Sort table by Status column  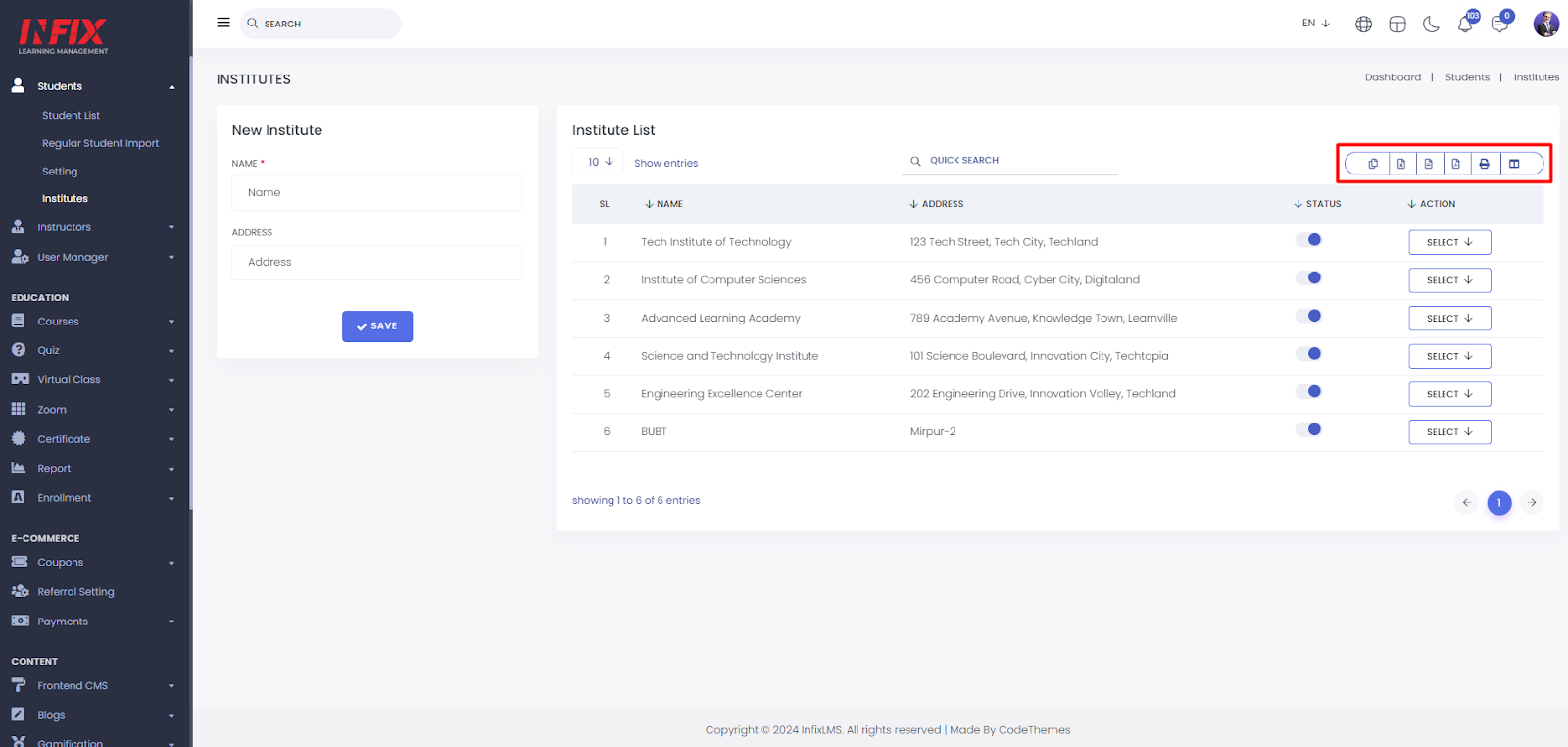click(1317, 204)
